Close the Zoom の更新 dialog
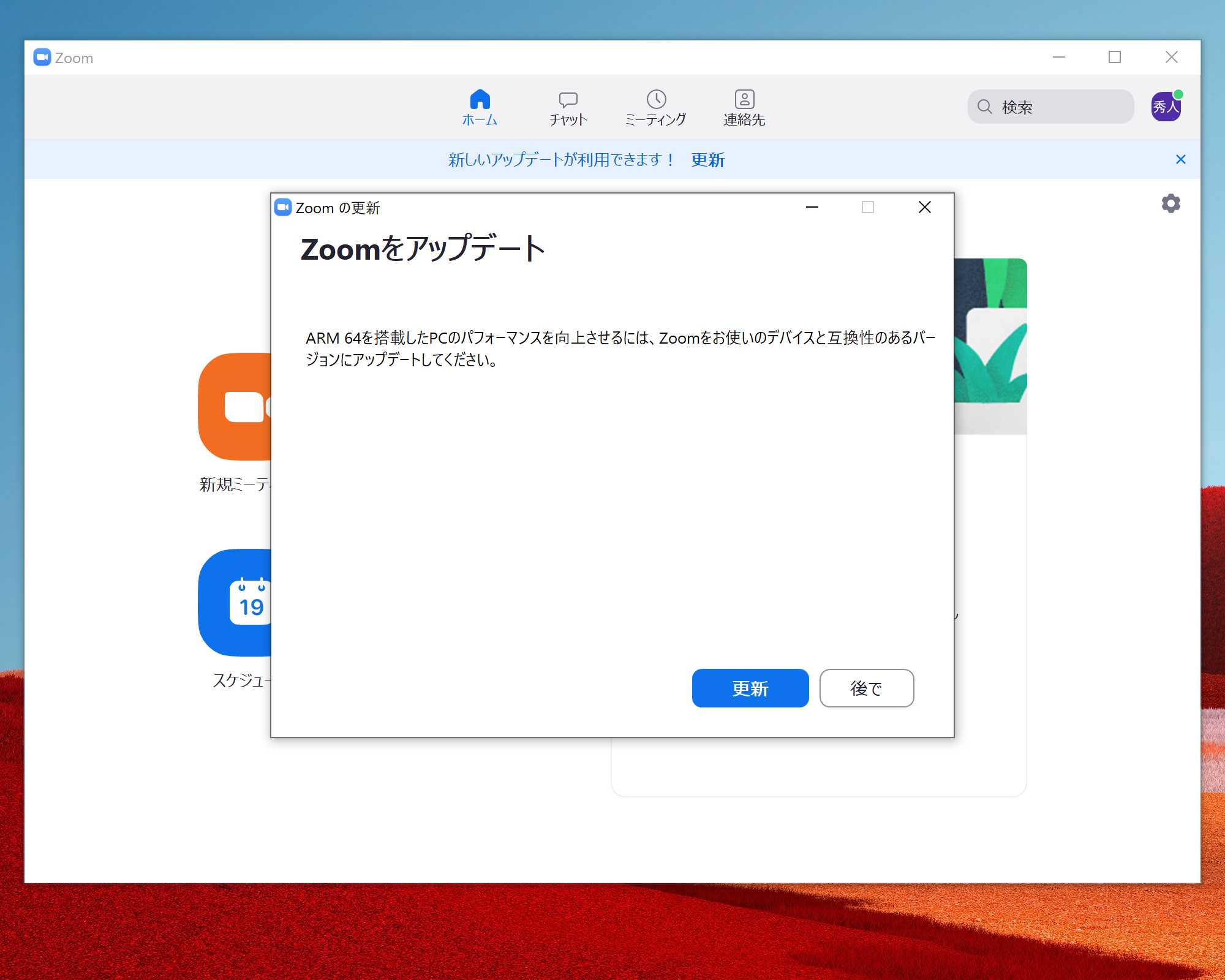 coord(925,208)
